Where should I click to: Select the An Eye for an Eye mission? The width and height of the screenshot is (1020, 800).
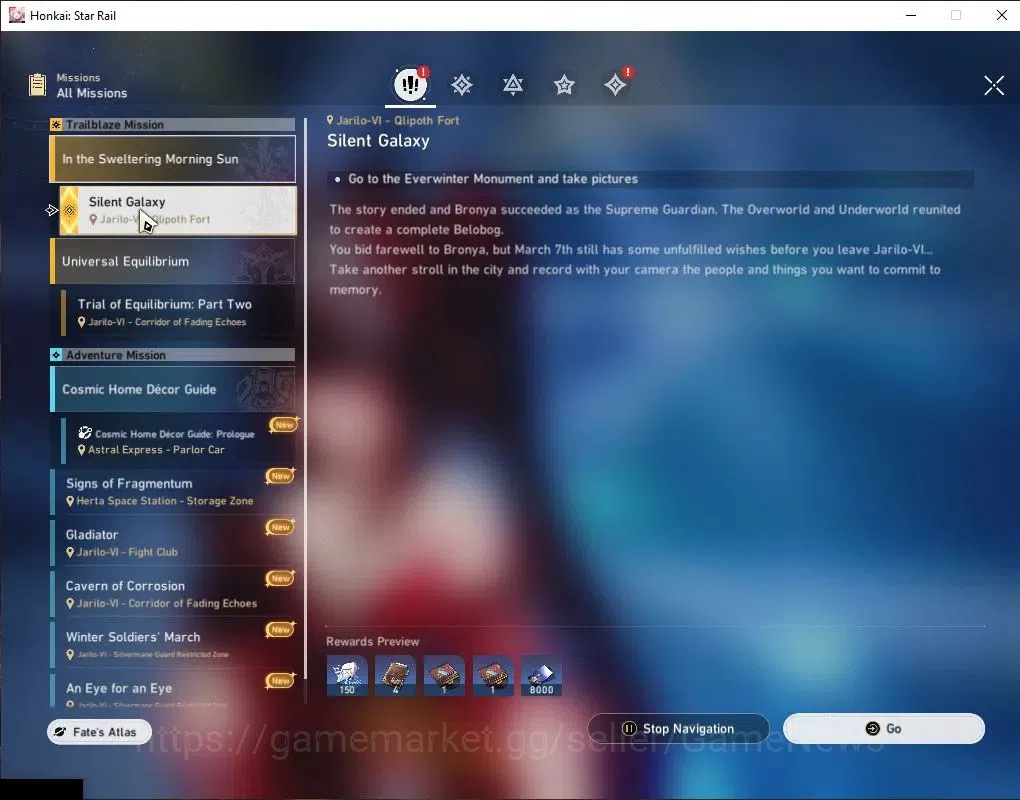(x=172, y=690)
